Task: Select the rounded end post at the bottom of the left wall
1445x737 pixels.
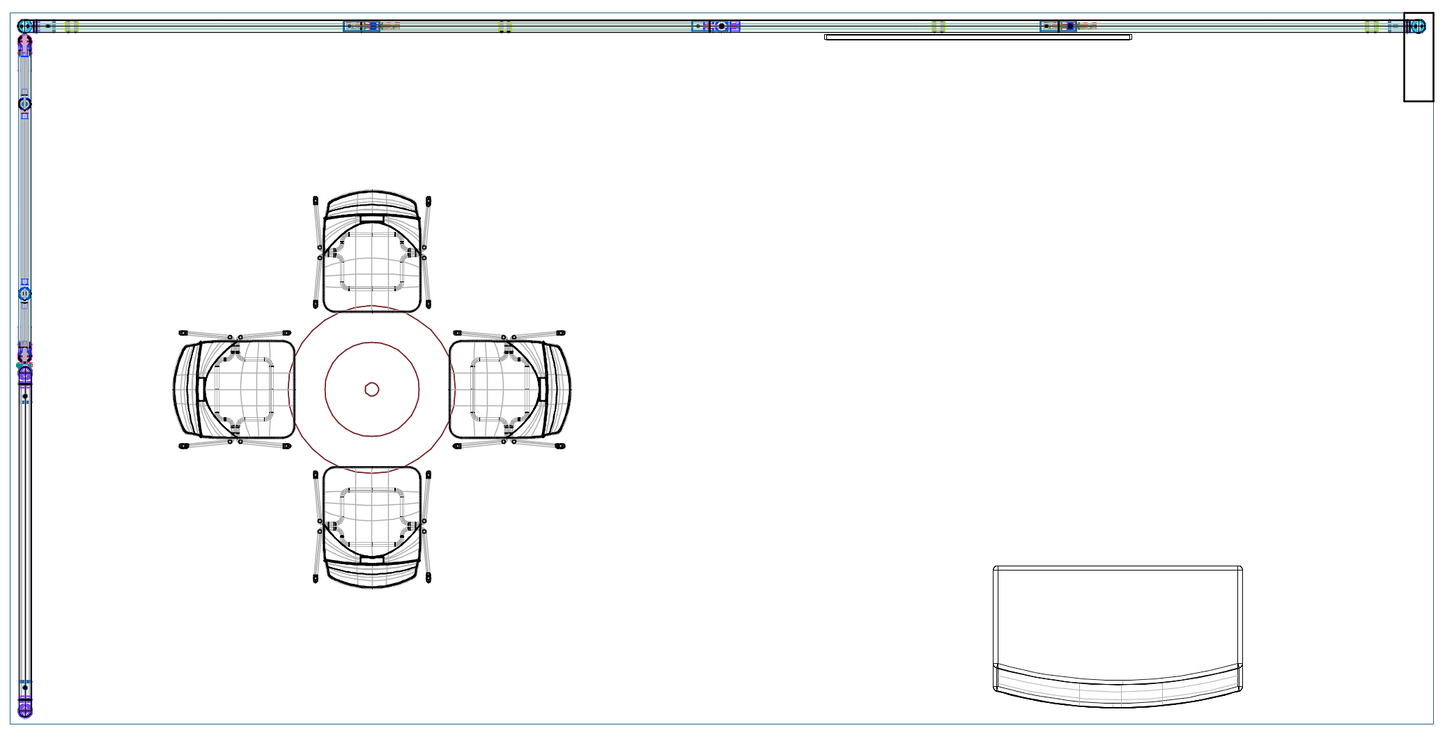Action: (x=25, y=709)
